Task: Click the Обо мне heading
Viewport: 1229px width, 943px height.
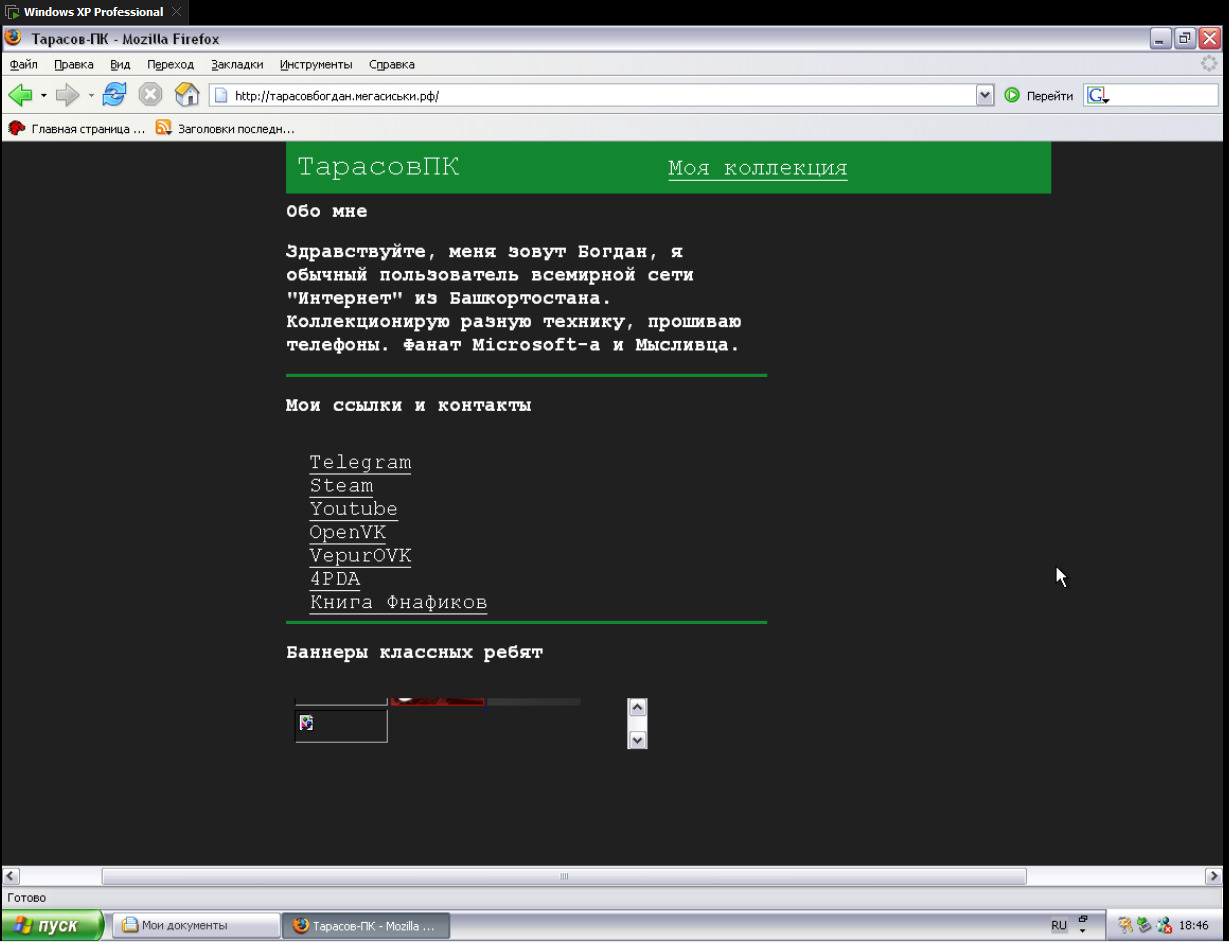Action: [327, 212]
